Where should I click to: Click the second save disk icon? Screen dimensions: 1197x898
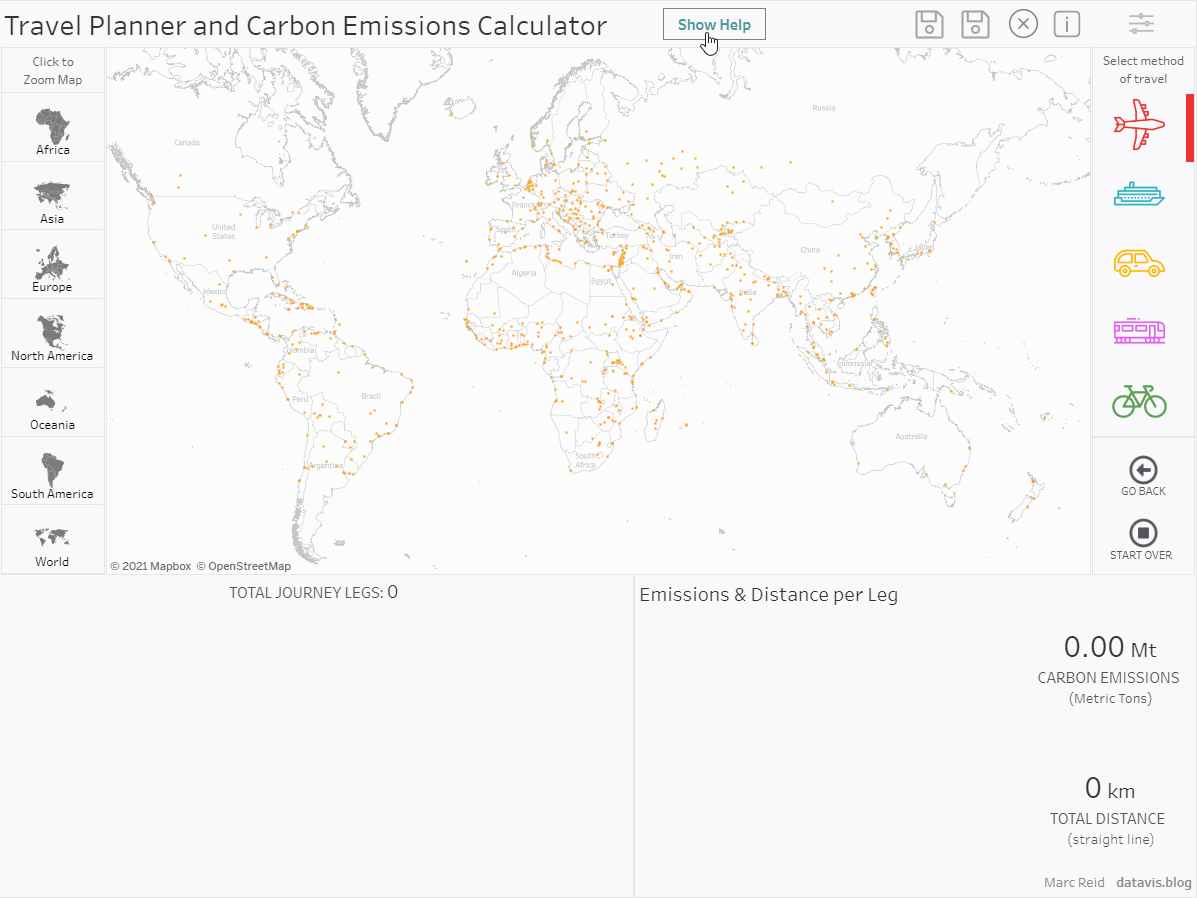[x=975, y=24]
